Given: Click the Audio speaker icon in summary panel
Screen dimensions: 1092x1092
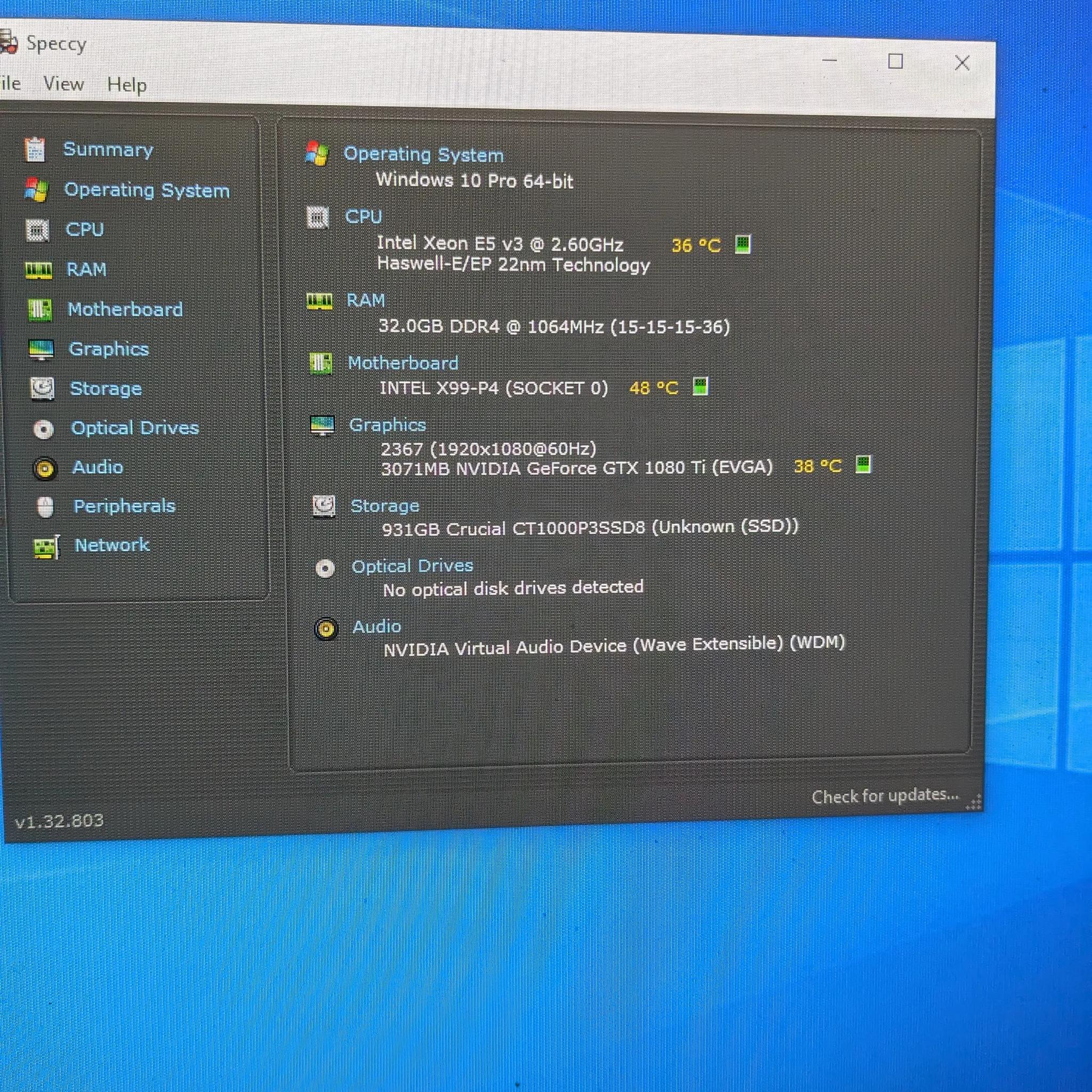Looking at the screenshot, I should click(x=326, y=629).
